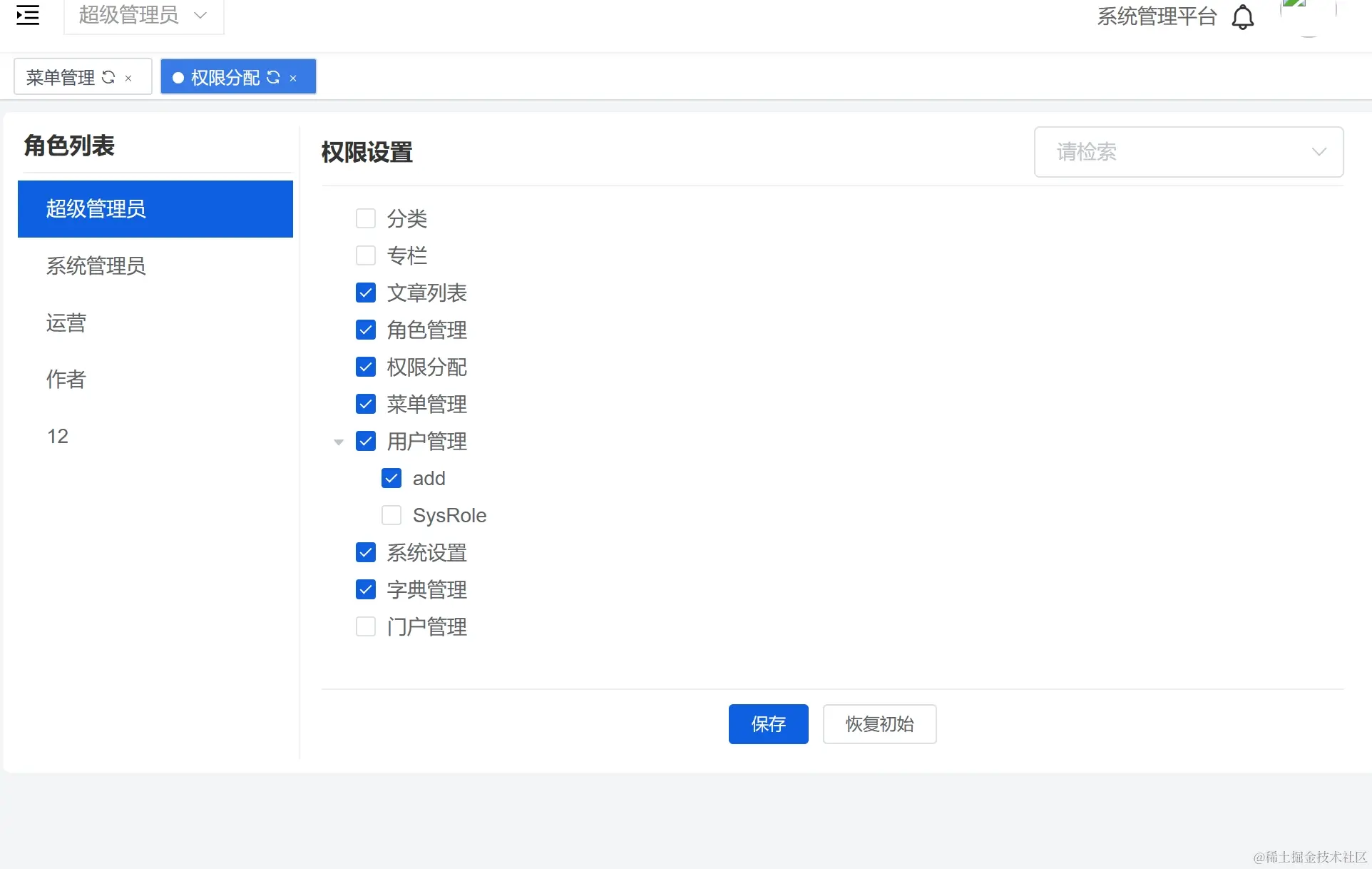The height and width of the screenshot is (869, 1372).
Task: Click the 恢复初始 reset button
Action: pyautogui.click(x=879, y=724)
